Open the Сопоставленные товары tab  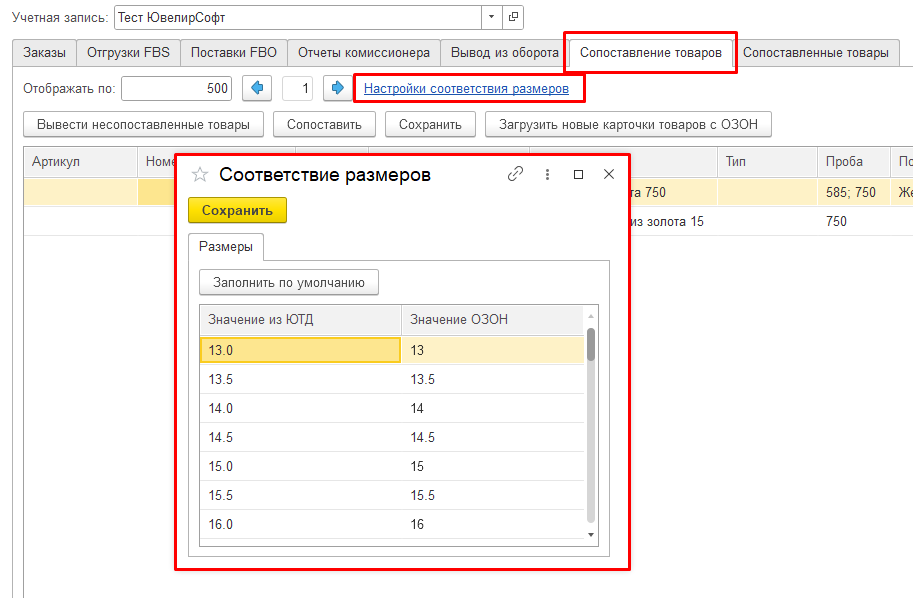tap(815, 52)
